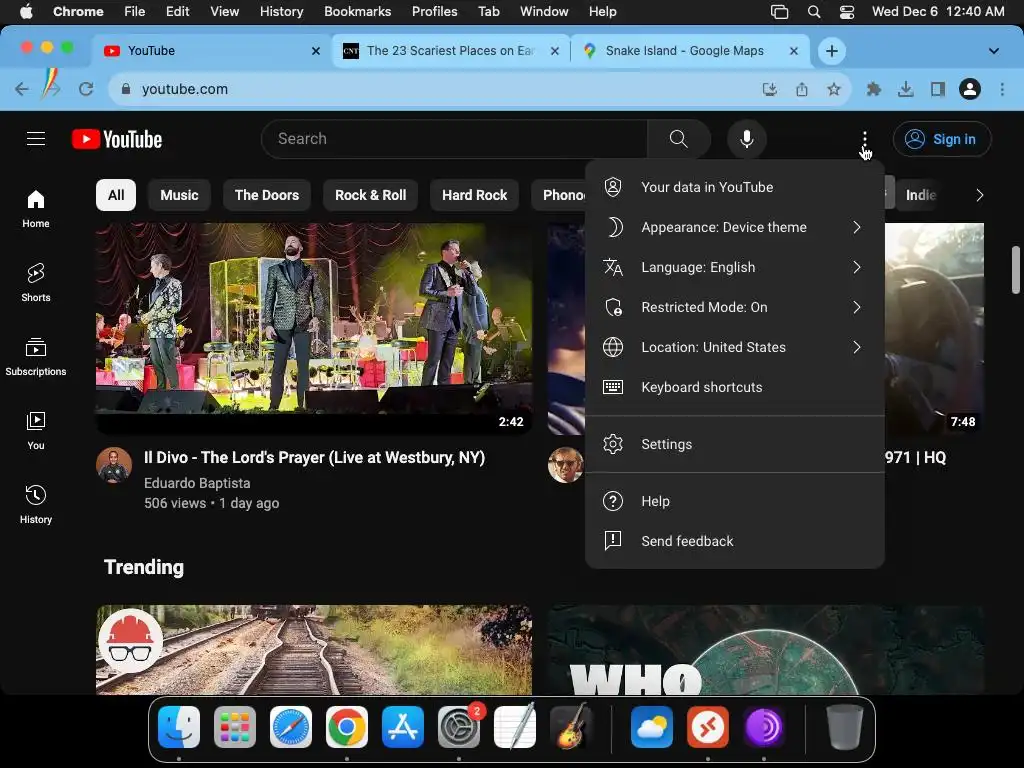1024x768 pixels.
Task: Click Chrome back arrow
Action: (x=22, y=89)
